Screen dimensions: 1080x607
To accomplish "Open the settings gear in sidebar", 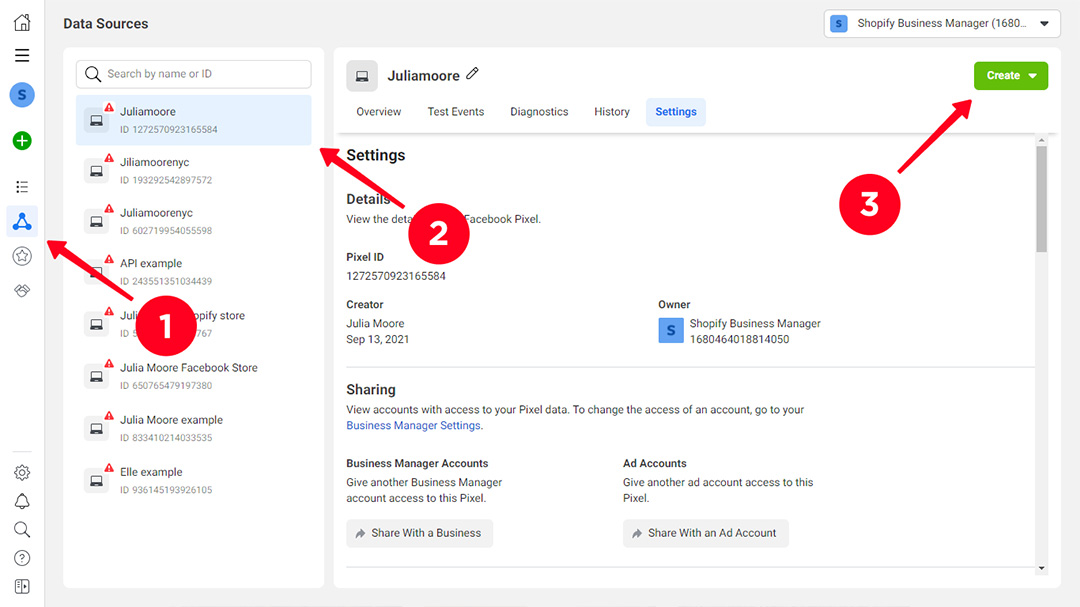I will pos(22,473).
